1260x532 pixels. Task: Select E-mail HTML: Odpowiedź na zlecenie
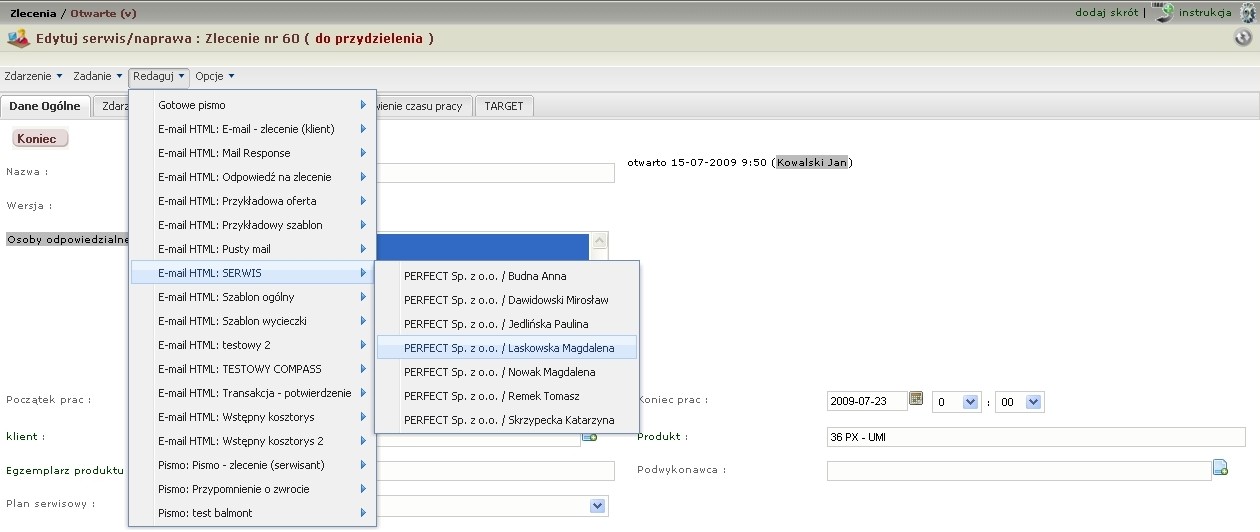click(253, 177)
